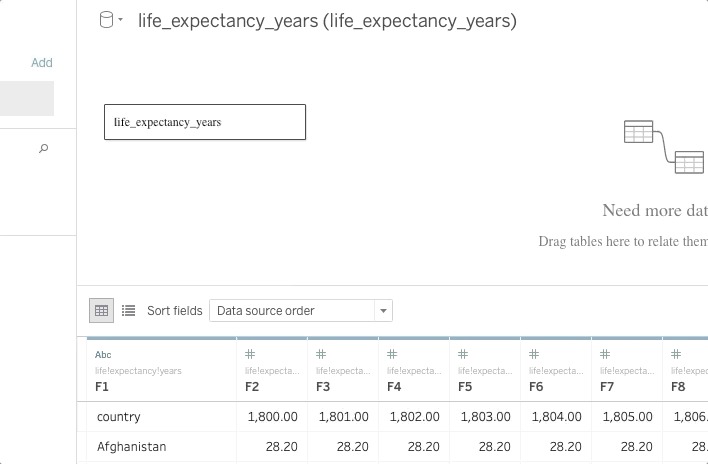Viewport: 708px width, 464px height.
Task: Click the number type icon on the F5 column
Action: click(463, 355)
